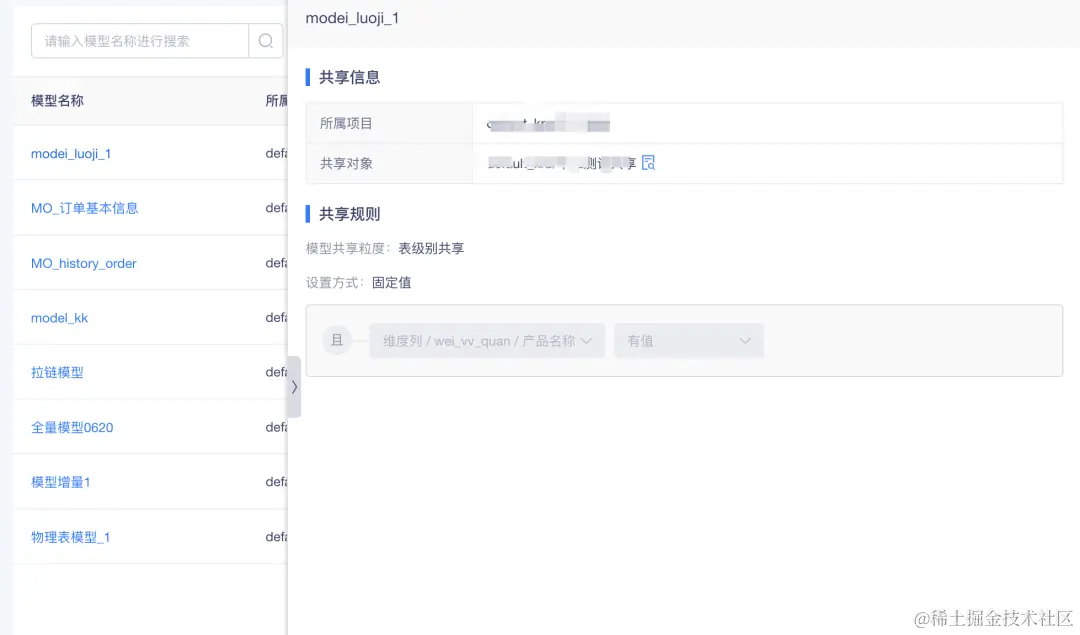Image resolution: width=1080 pixels, height=635 pixels.
Task: Open the 有值 condition dropdown
Action: [x=688, y=340]
